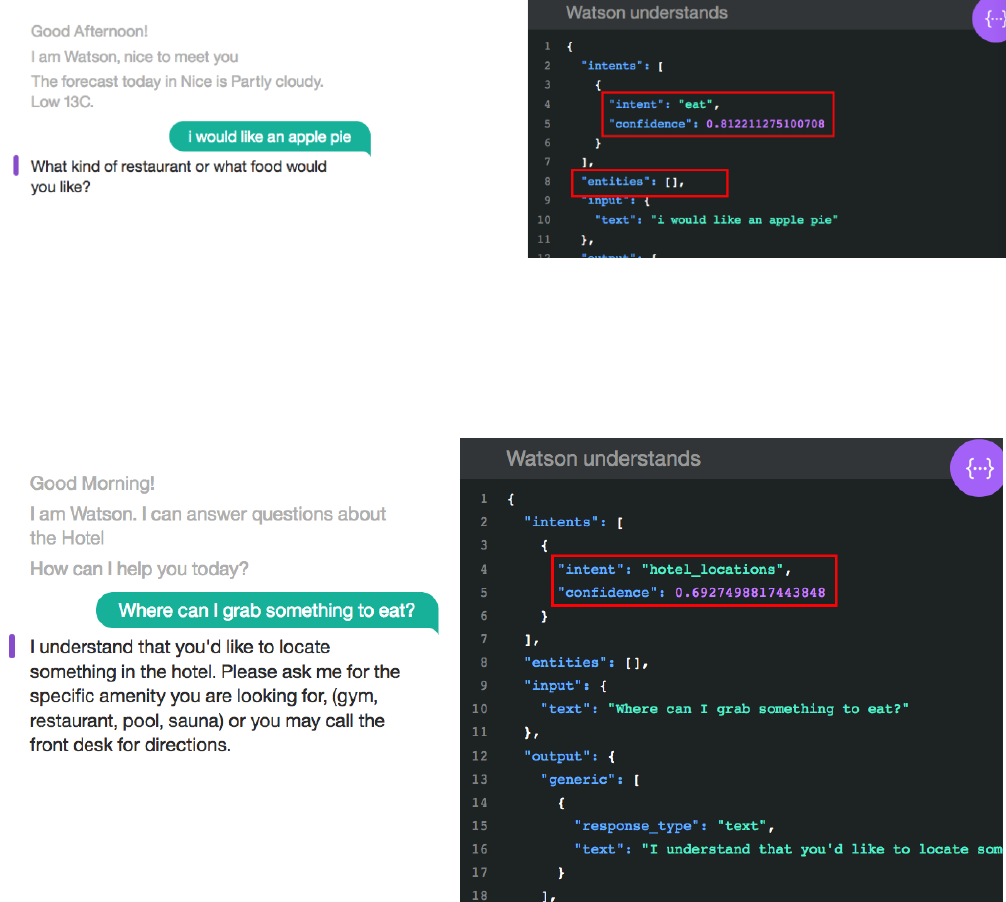This screenshot has width=1006, height=902.
Task: Click the top "Watson understands" panel title
Action: pos(646,13)
